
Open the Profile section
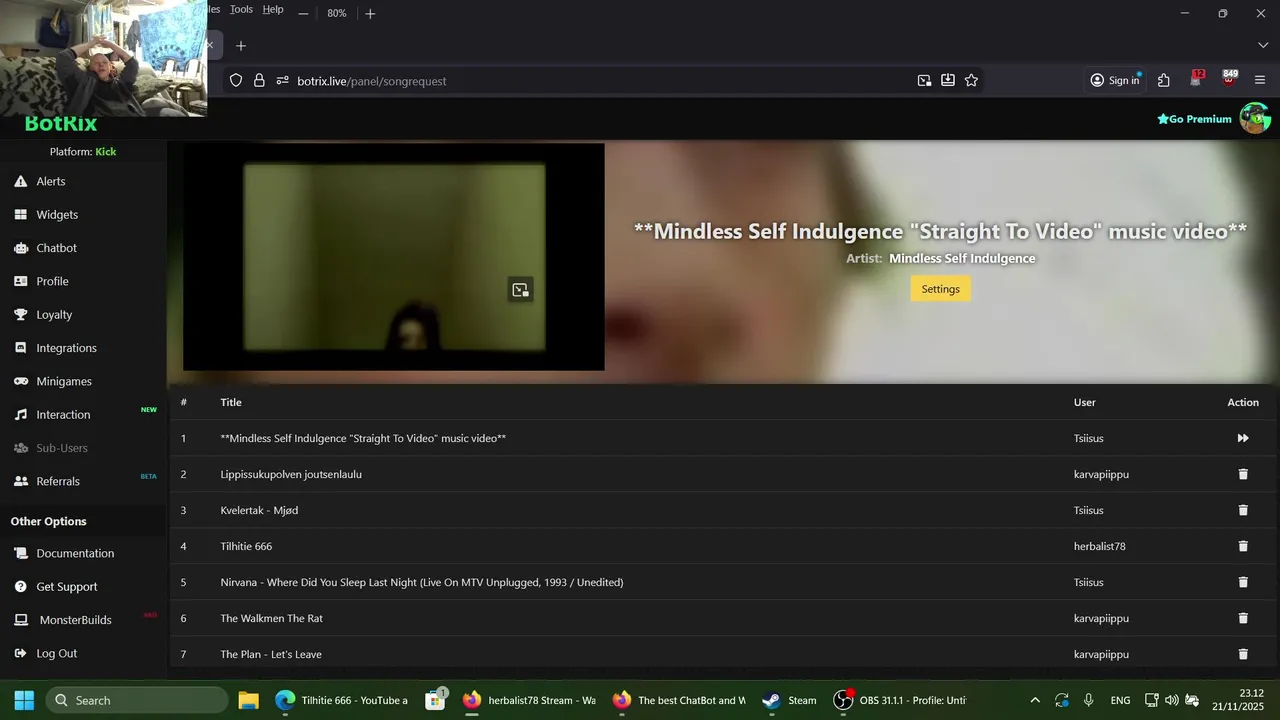[x=52, y=281]
